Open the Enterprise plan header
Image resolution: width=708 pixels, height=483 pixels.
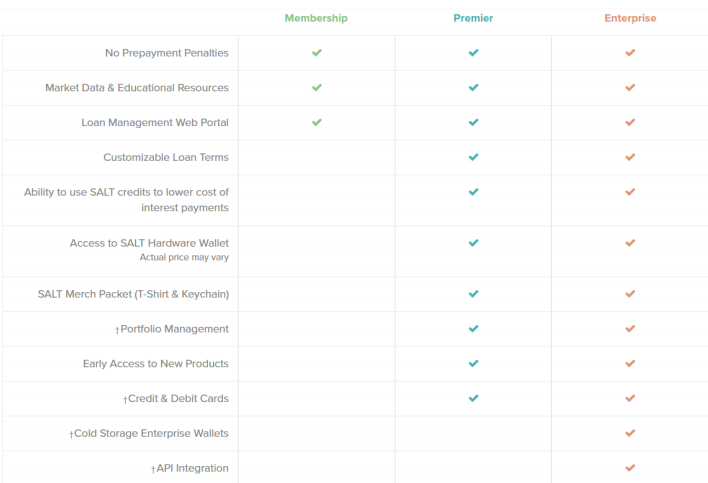click(630, 18)
